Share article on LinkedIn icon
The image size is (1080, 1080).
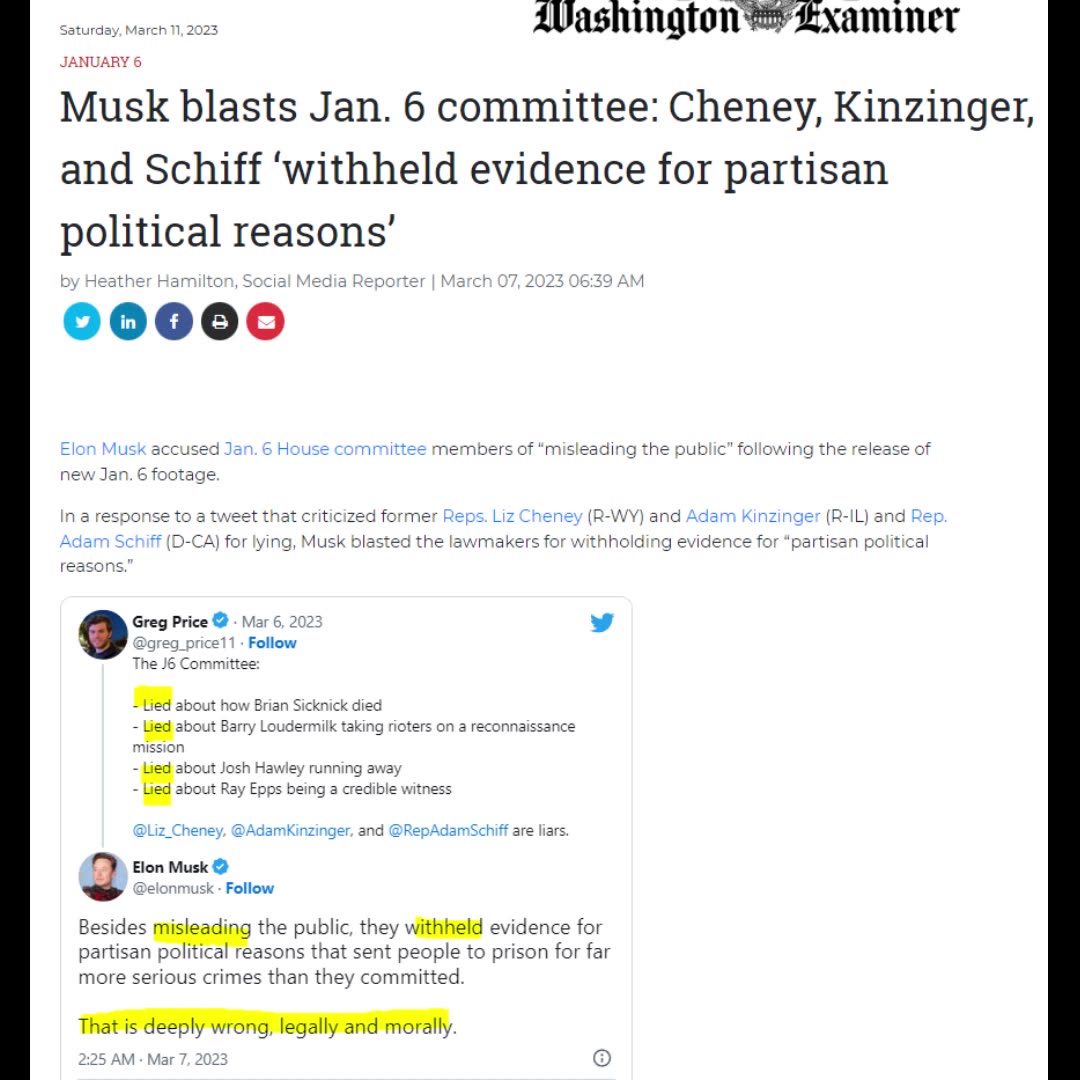click(128, 321)
